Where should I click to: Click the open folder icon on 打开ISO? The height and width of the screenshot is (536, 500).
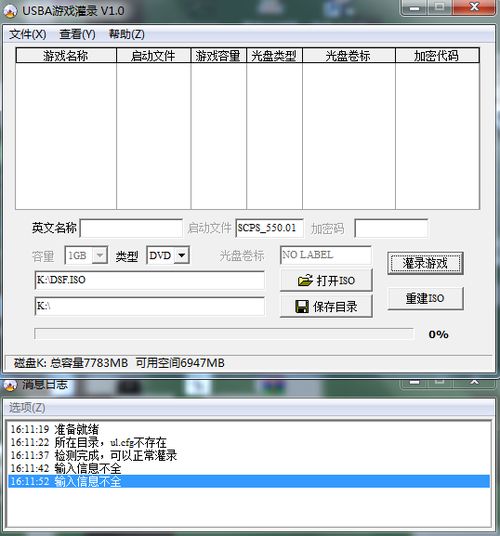305,280
